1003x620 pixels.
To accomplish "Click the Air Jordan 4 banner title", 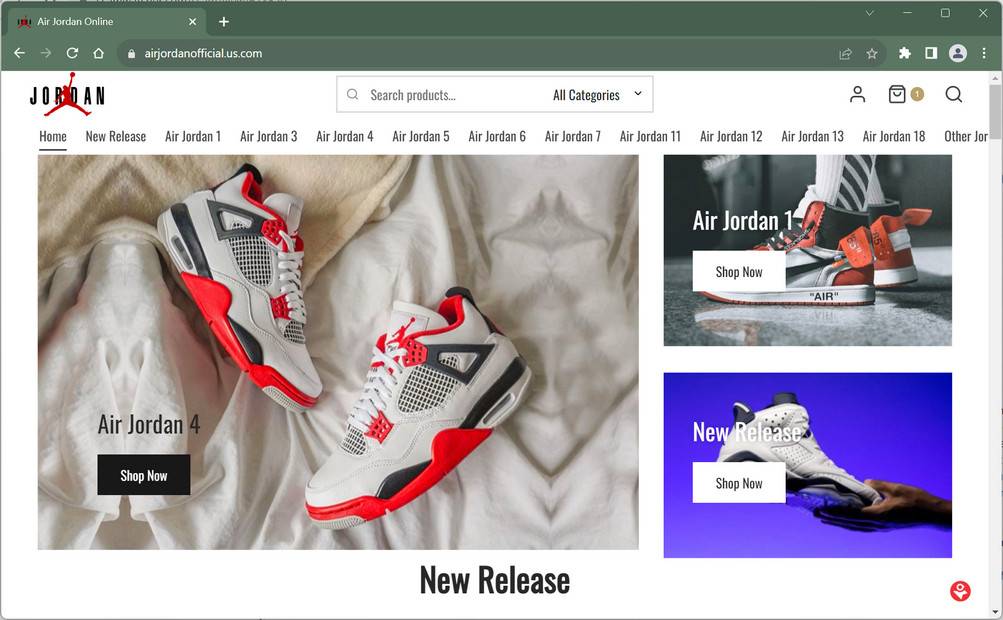I will pos(149,424).
